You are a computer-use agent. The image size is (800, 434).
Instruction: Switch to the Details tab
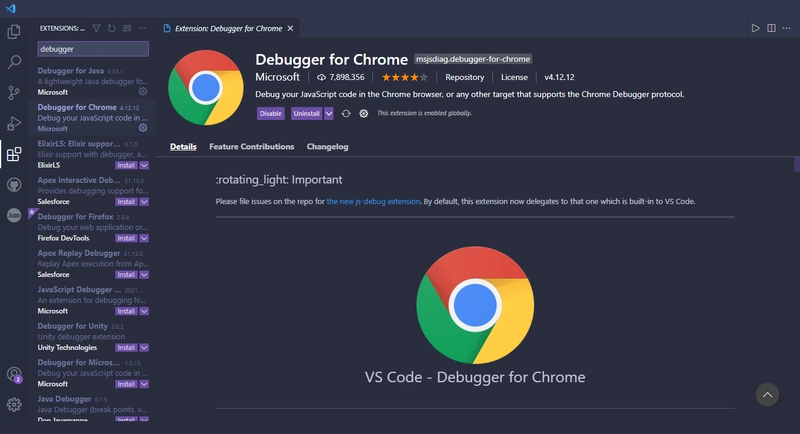coord(183,147)
